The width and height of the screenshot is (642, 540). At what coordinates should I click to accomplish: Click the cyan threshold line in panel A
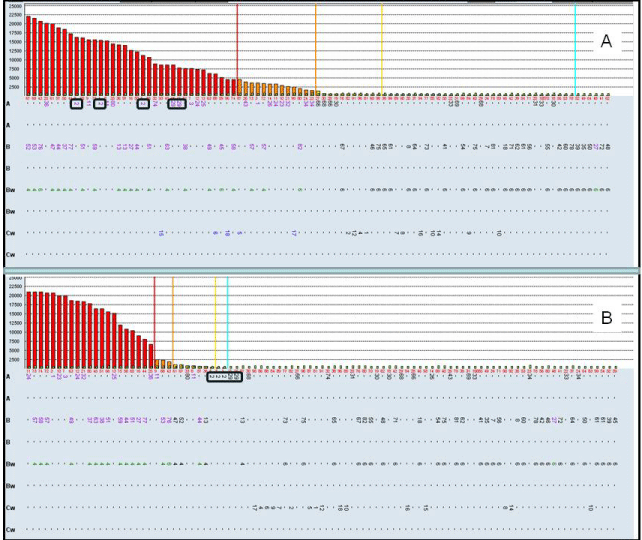point(575,49)
